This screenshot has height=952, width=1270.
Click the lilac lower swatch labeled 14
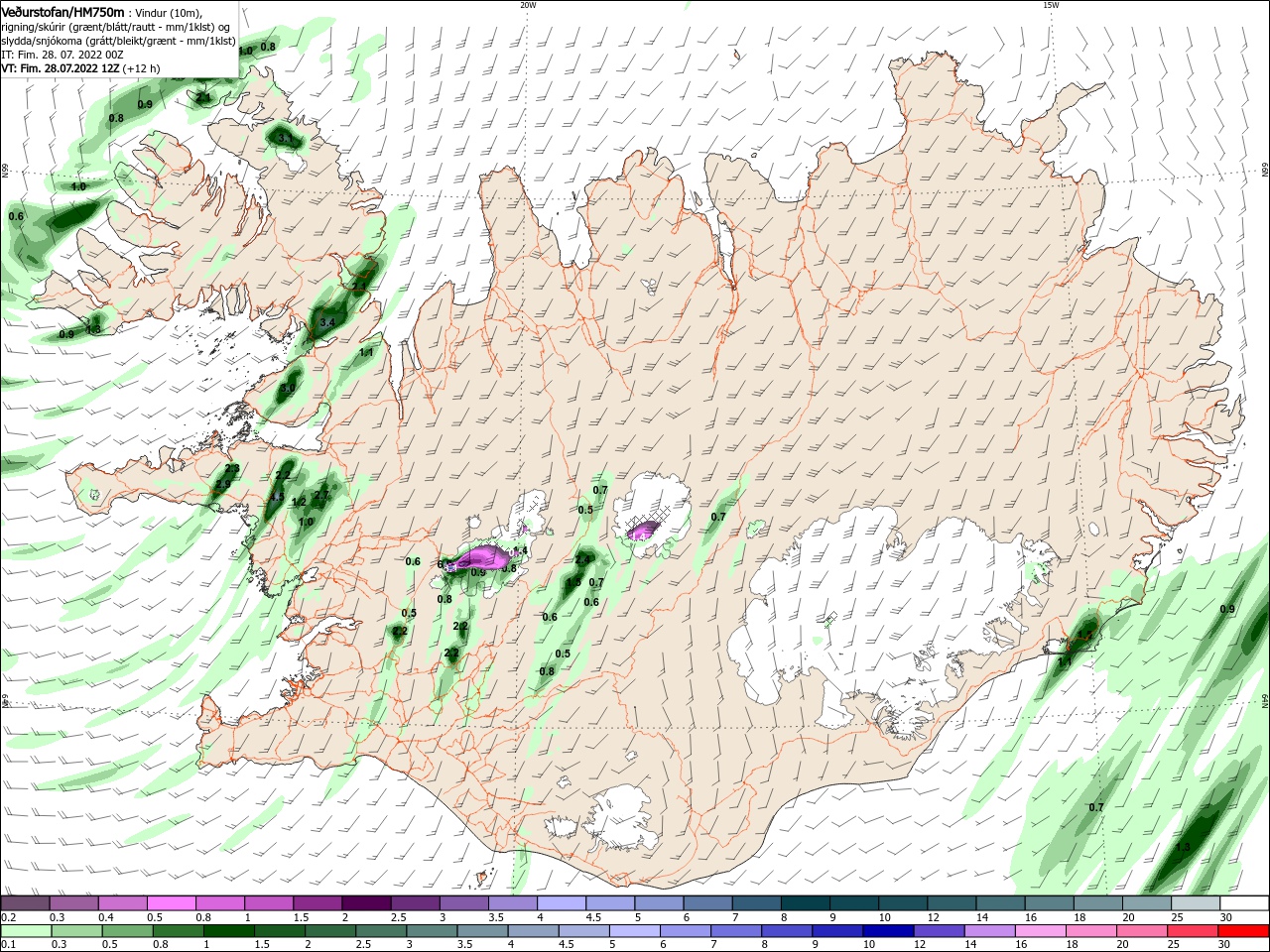(x=989, y=931)
